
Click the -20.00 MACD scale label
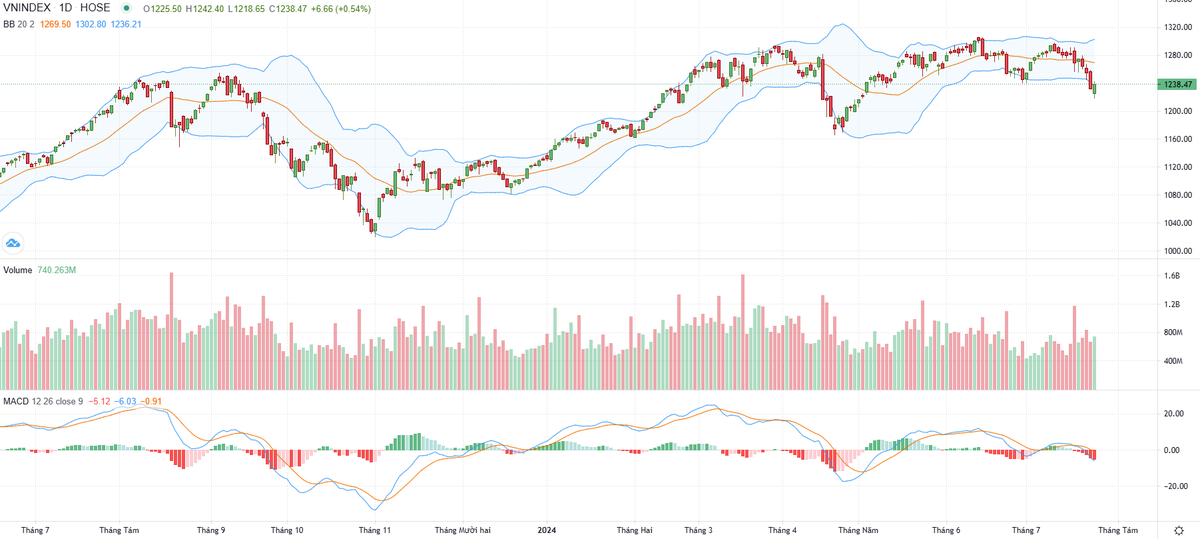tap(1171, 486)
